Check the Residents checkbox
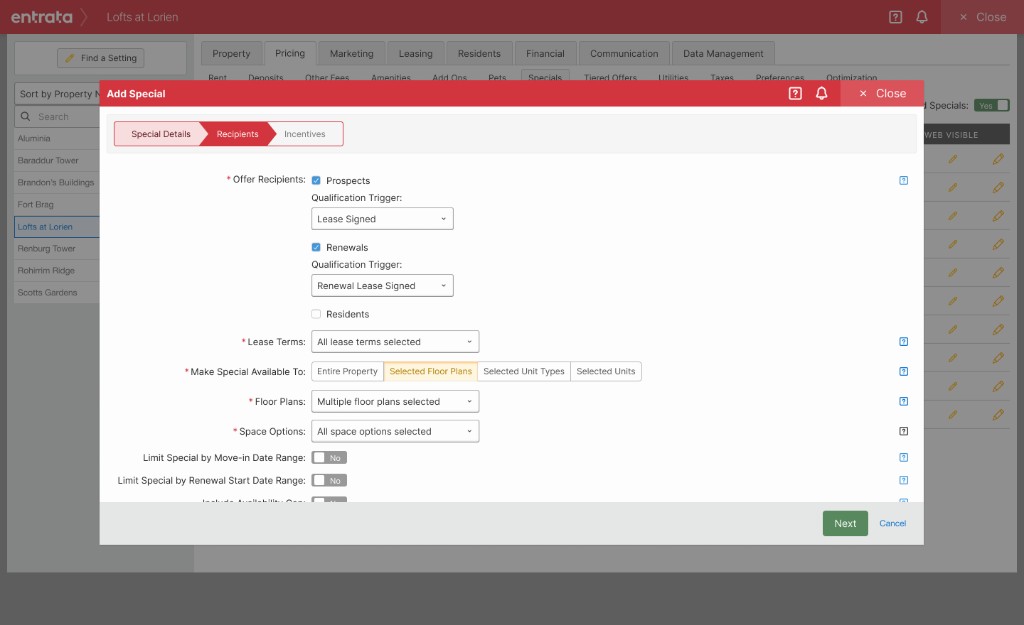Viewport: 1024px width, 625px height. coord(316,314)
